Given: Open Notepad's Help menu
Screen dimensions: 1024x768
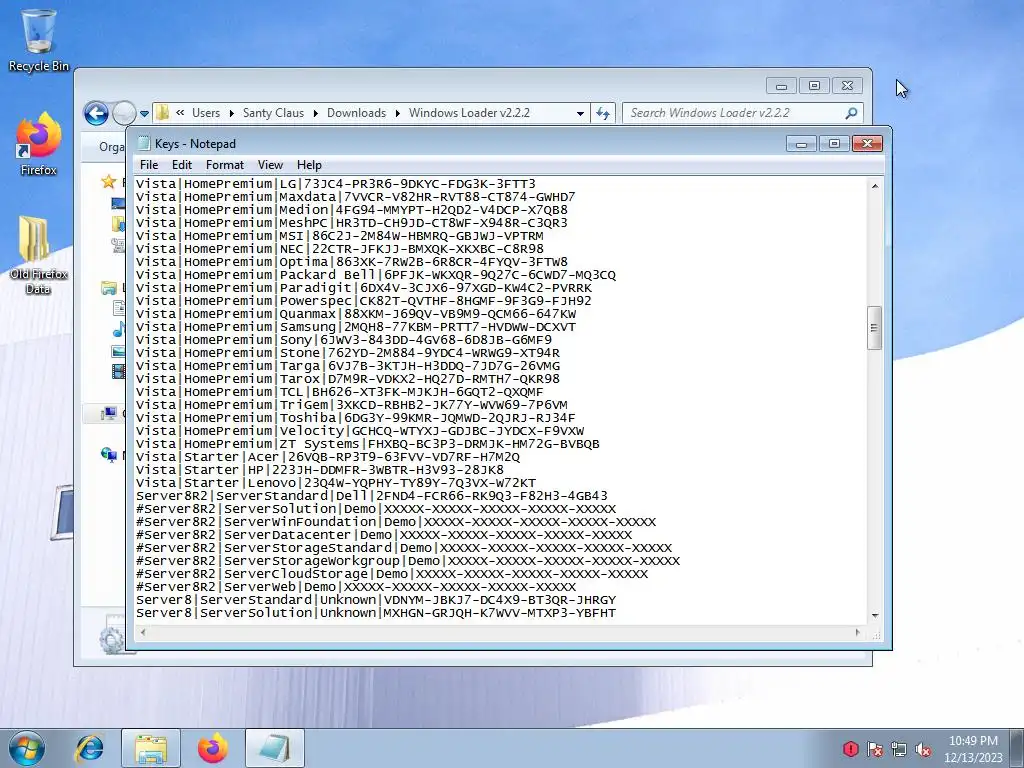Looking at the screenshot, I should (x=309, y=165).
